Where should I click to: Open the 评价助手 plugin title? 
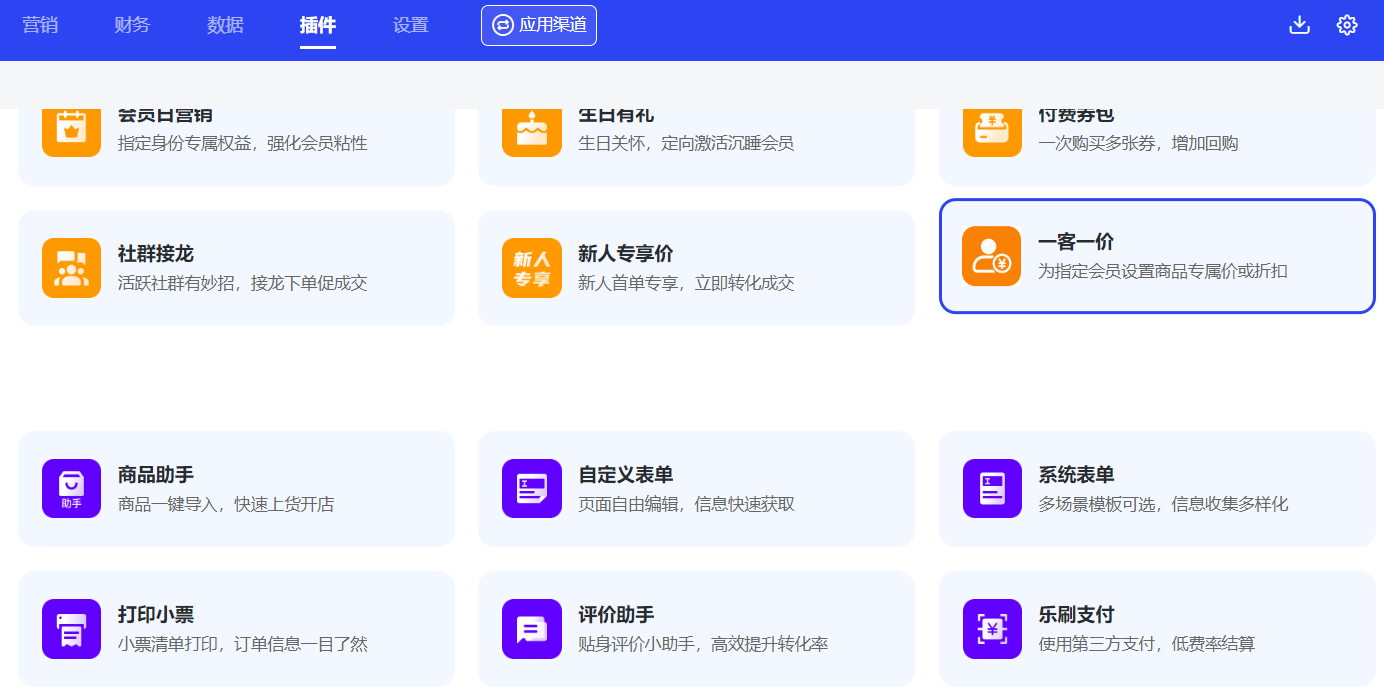616,615
